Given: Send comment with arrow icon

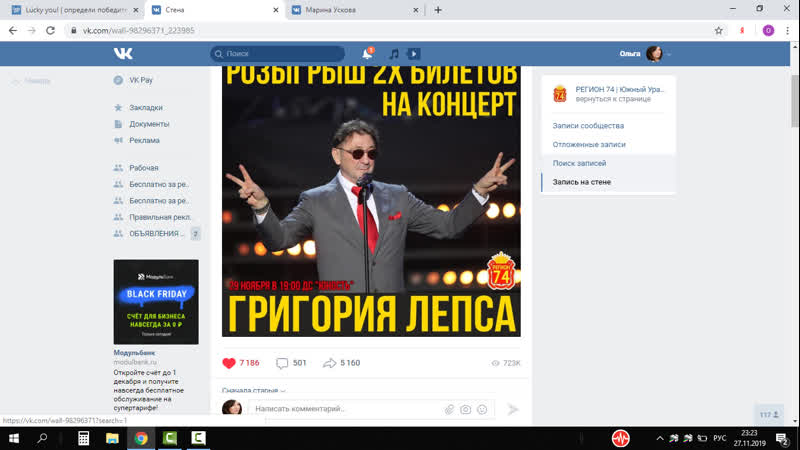Looking at the screenshot, I should [513, 409].
